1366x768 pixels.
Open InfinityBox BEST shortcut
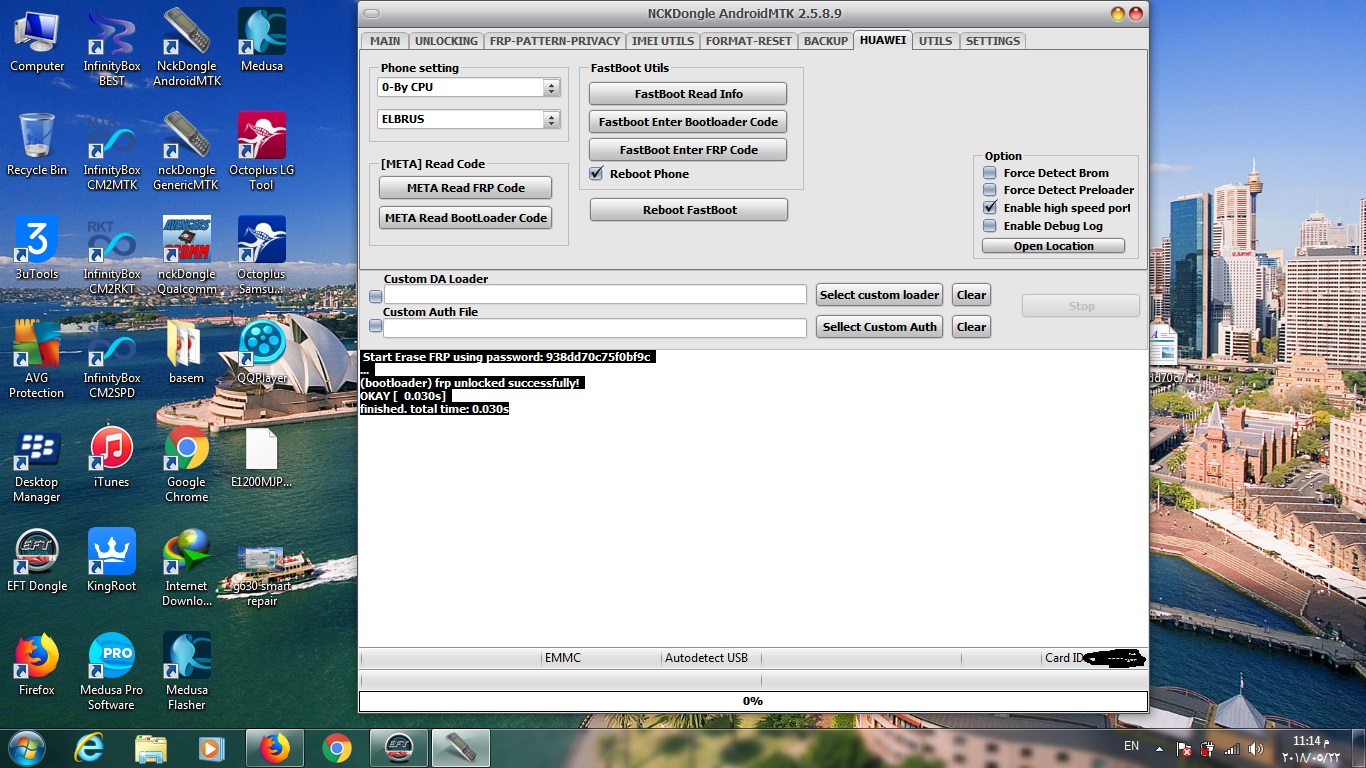click(x=111, y=47)
